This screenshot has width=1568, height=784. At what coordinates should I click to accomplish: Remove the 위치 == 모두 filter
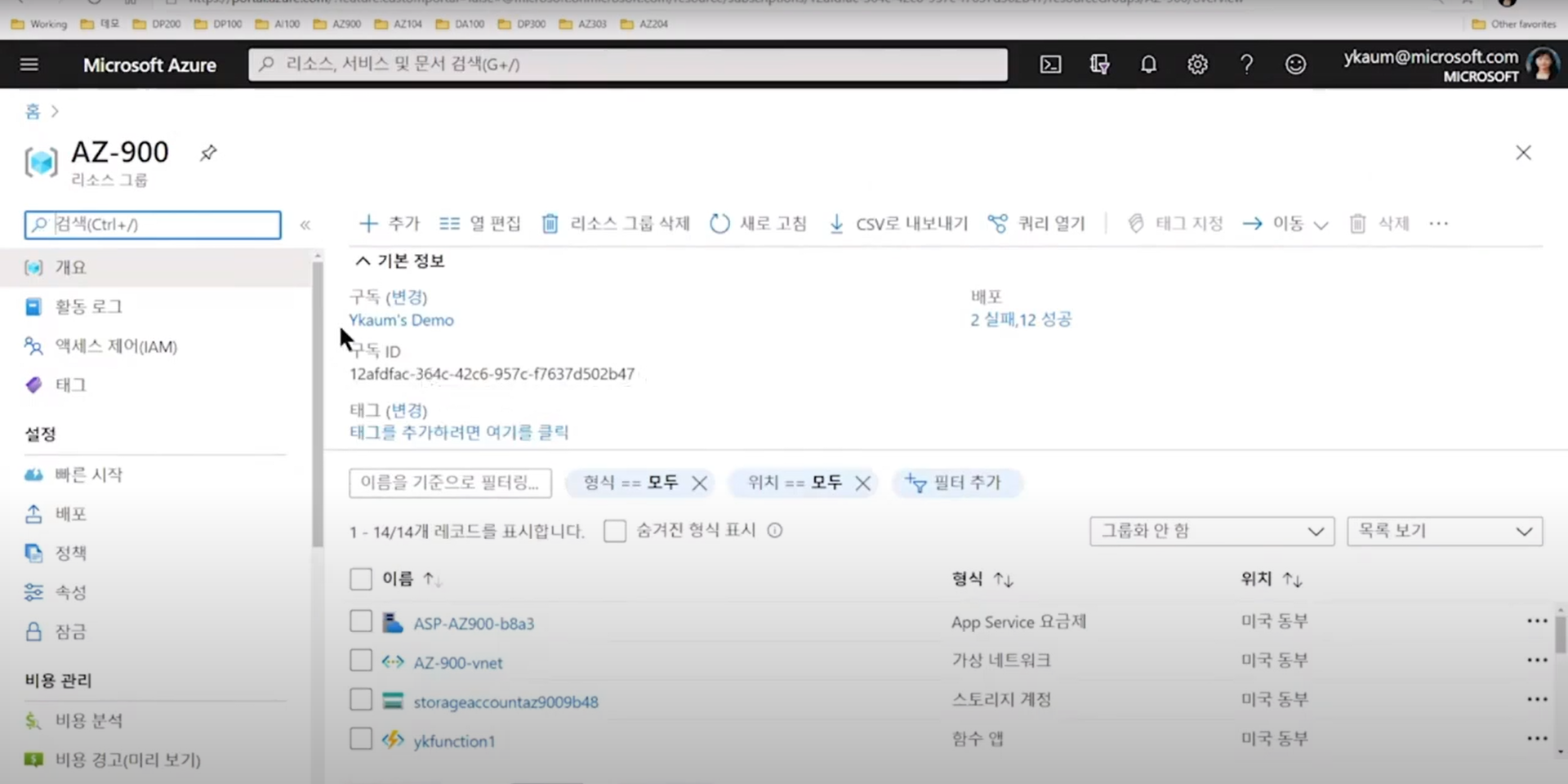click(x=862, y=483)
